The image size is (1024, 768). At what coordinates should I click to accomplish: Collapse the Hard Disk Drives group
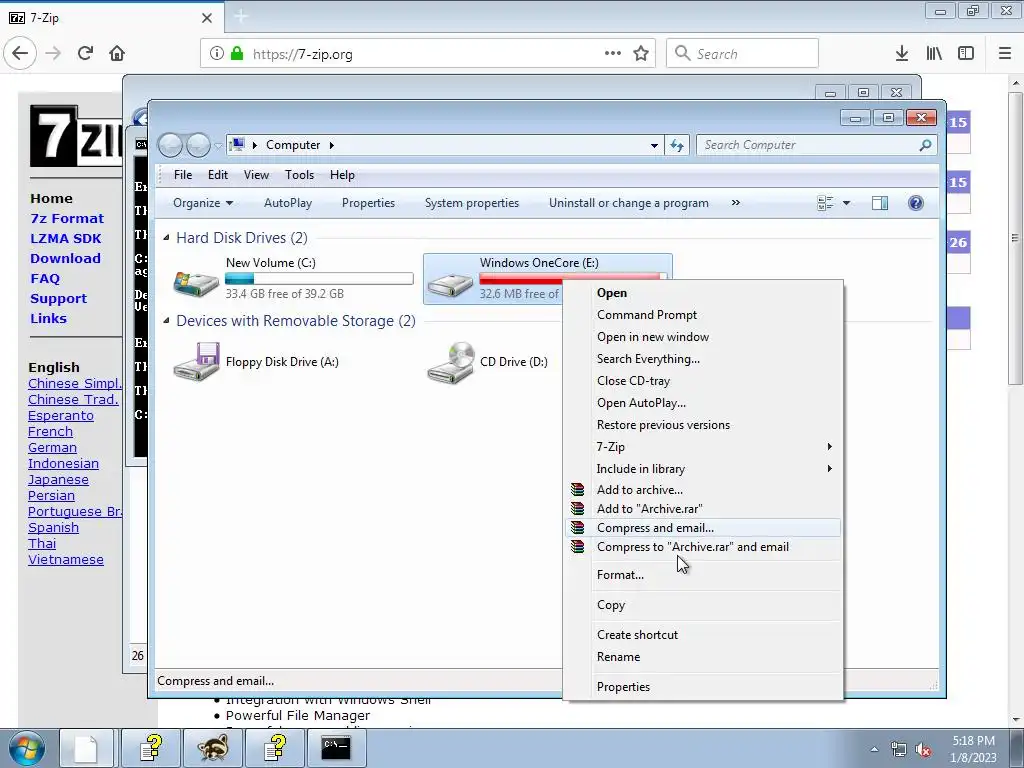click(166, 238)
